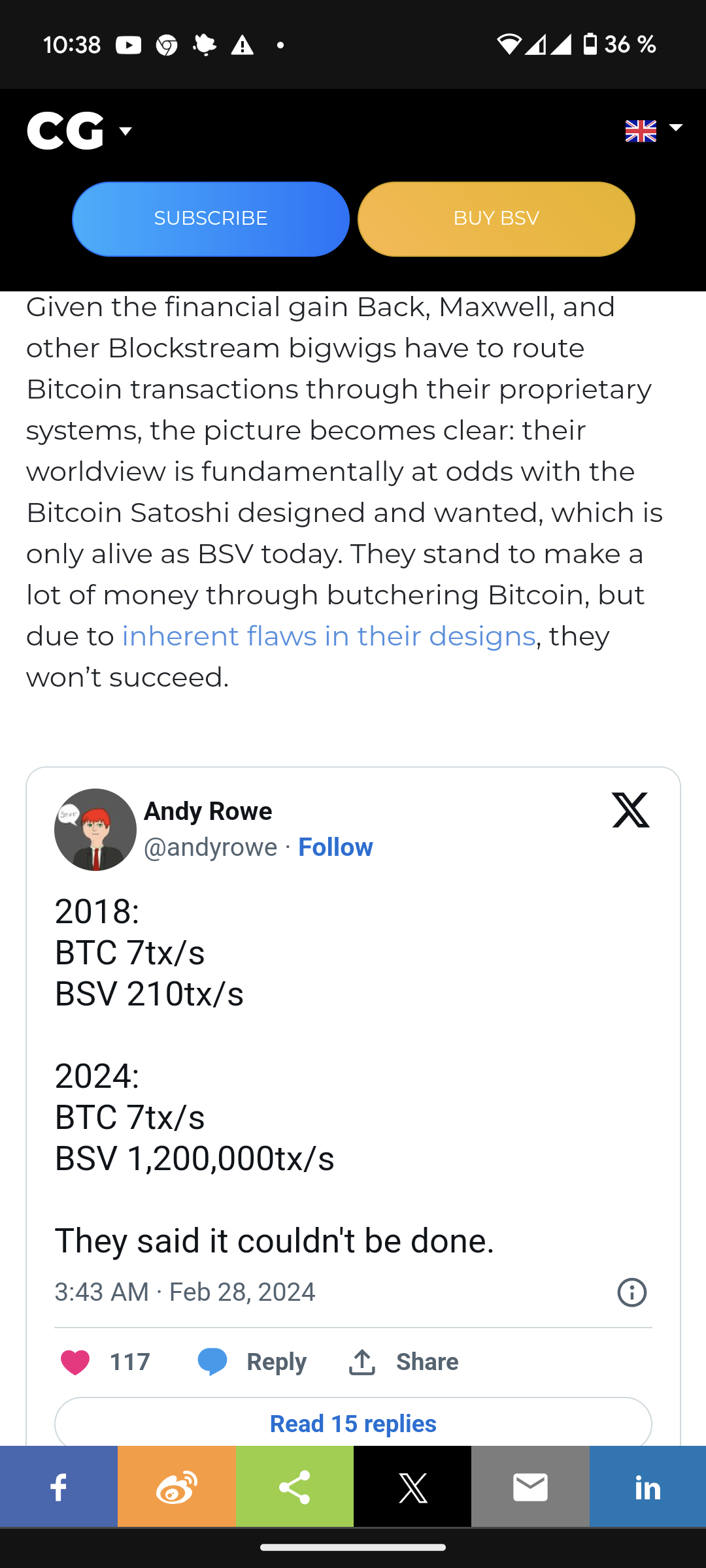
Task: Tap the X logo in embedded tweet
Action: [631, 810]
